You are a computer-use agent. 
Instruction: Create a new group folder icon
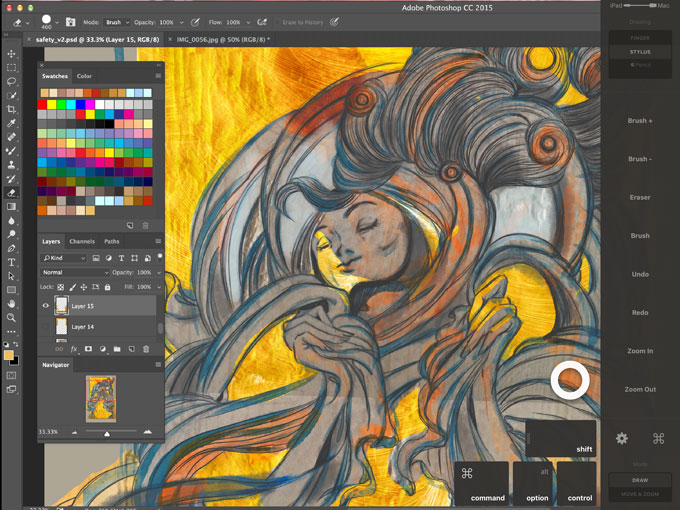(117, 349)
